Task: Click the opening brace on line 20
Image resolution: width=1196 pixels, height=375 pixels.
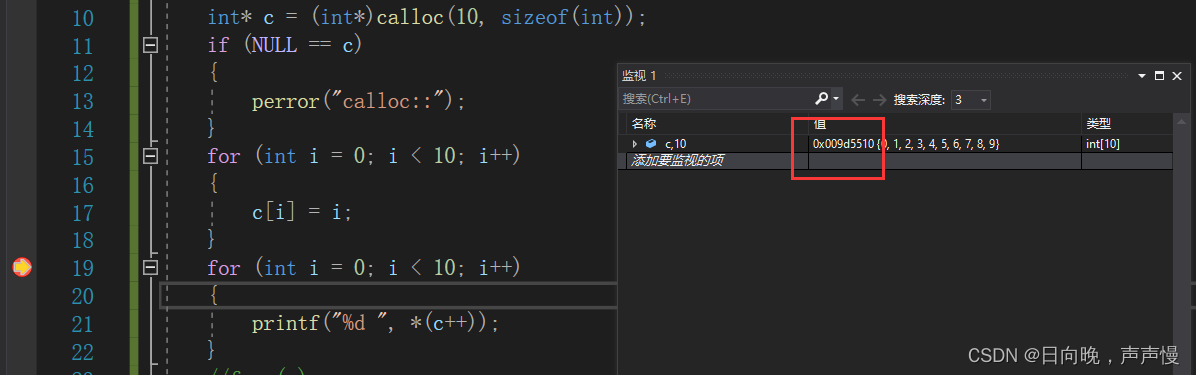Action: click(214, 296)
